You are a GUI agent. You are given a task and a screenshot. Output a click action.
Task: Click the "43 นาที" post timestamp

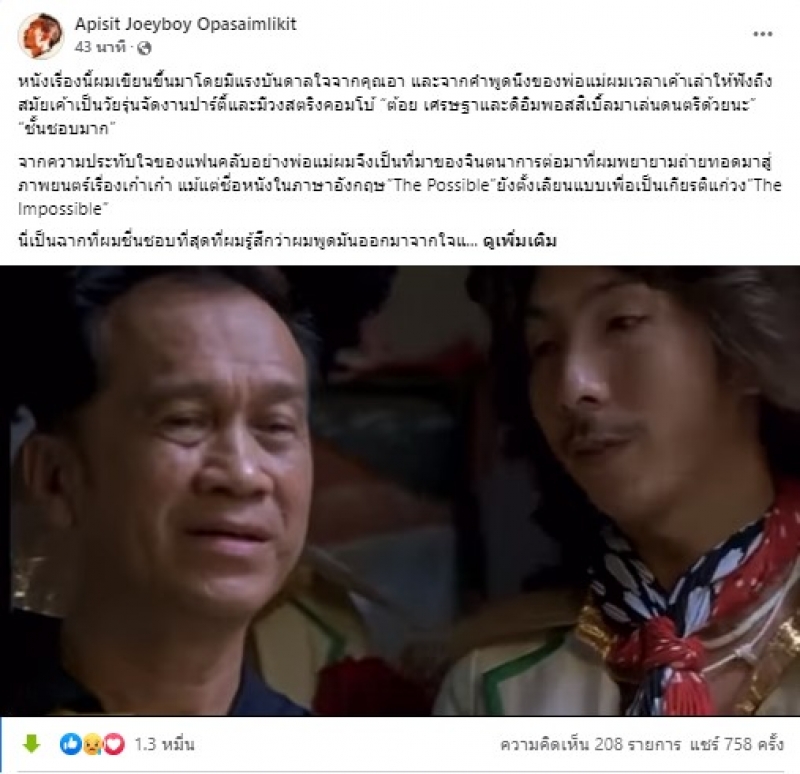click(99, 47)
